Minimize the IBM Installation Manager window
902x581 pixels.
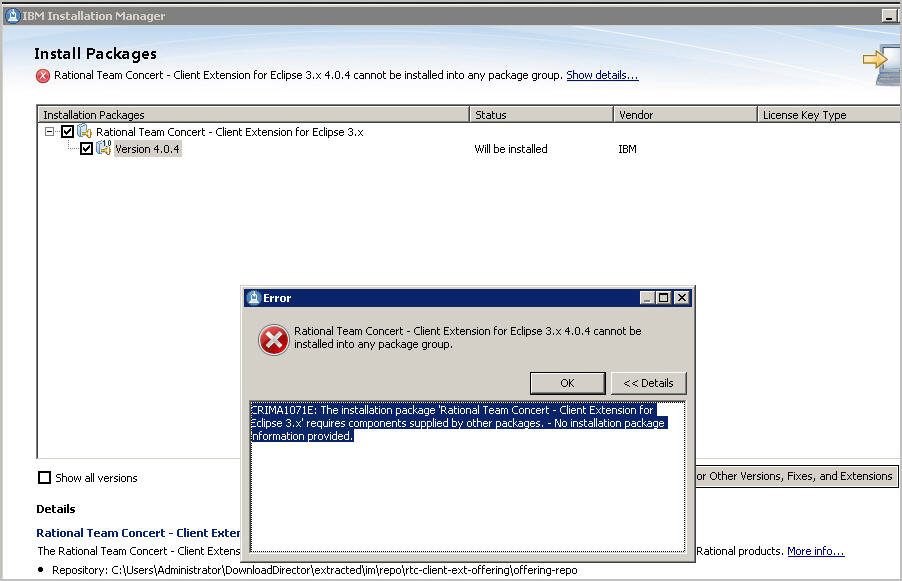pyautogui.click(x=890, y=16)
